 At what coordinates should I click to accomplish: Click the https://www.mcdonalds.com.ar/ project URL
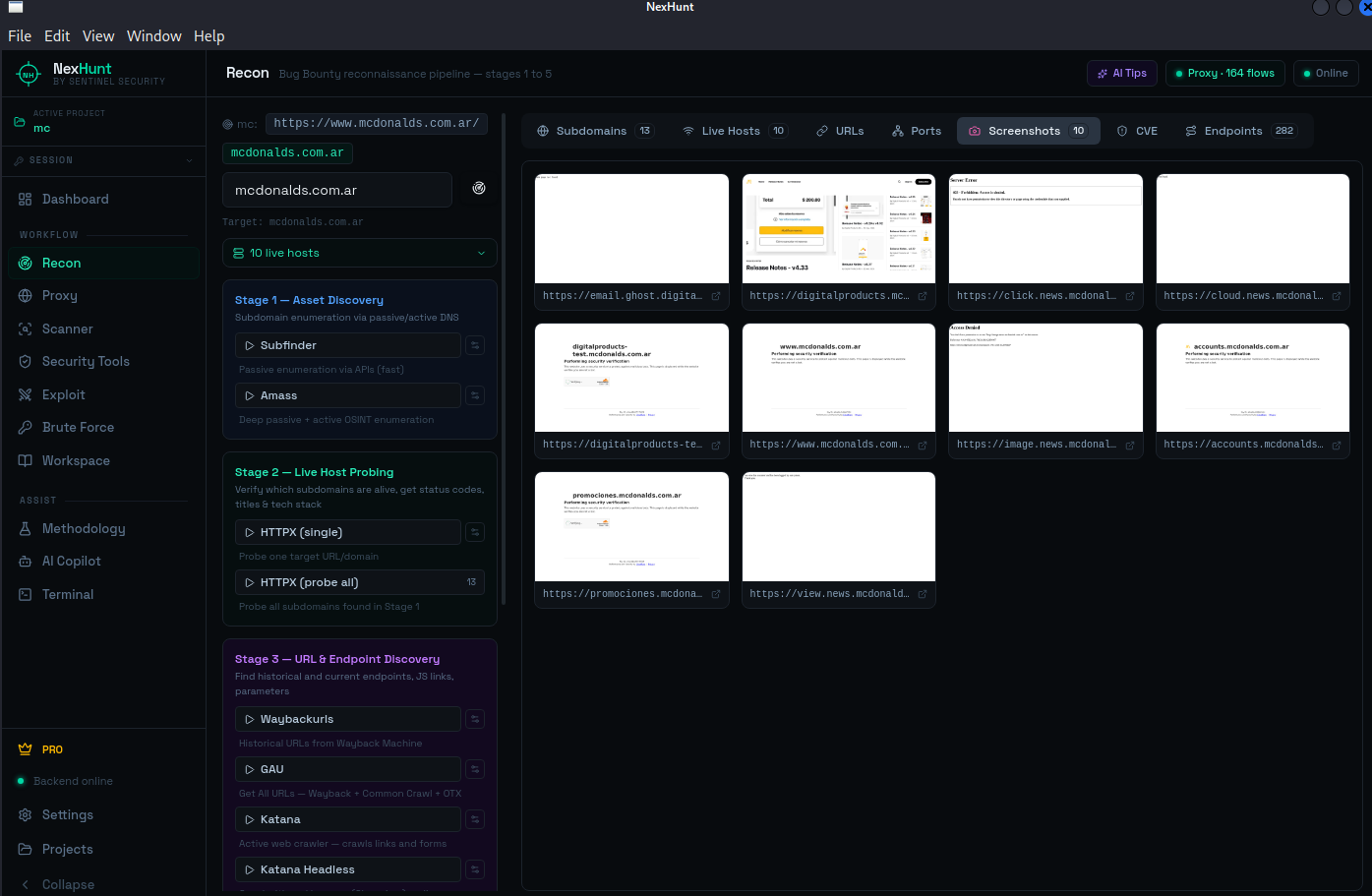pyautogui.click(x=377, y=124)
